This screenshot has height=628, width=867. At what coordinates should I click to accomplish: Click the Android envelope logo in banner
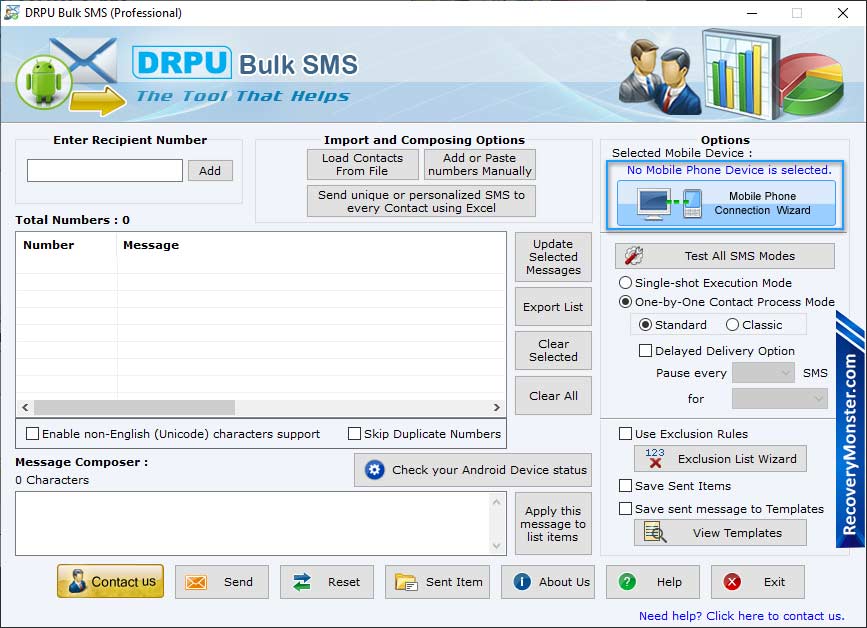[71, 76]
